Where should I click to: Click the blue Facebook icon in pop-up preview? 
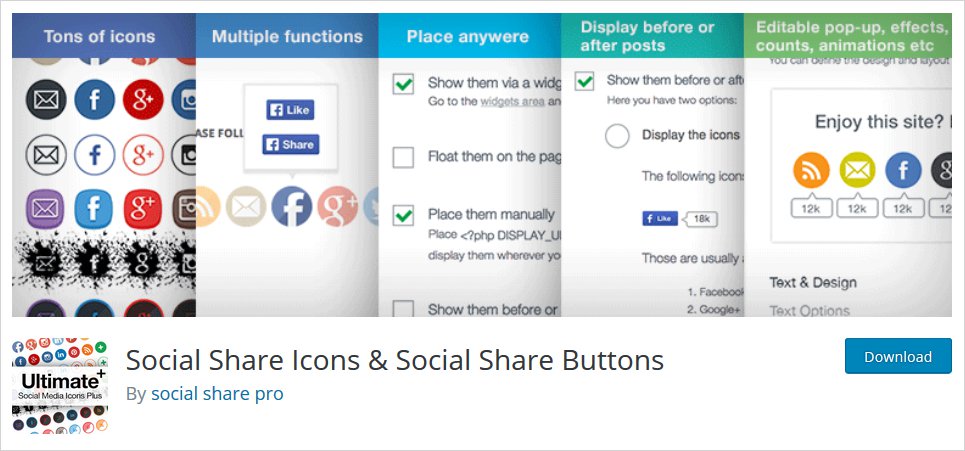[x=903, y=171]
